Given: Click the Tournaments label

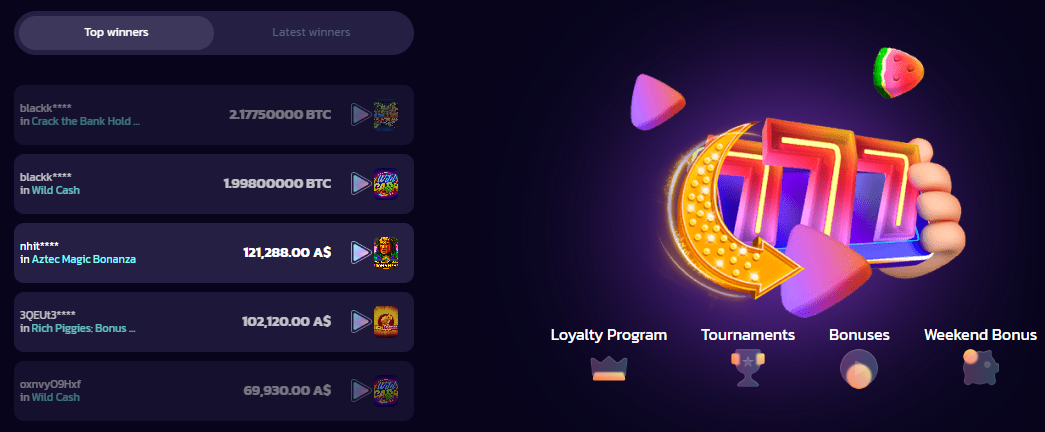Looking at the screenshot, I should coord(748,335).
